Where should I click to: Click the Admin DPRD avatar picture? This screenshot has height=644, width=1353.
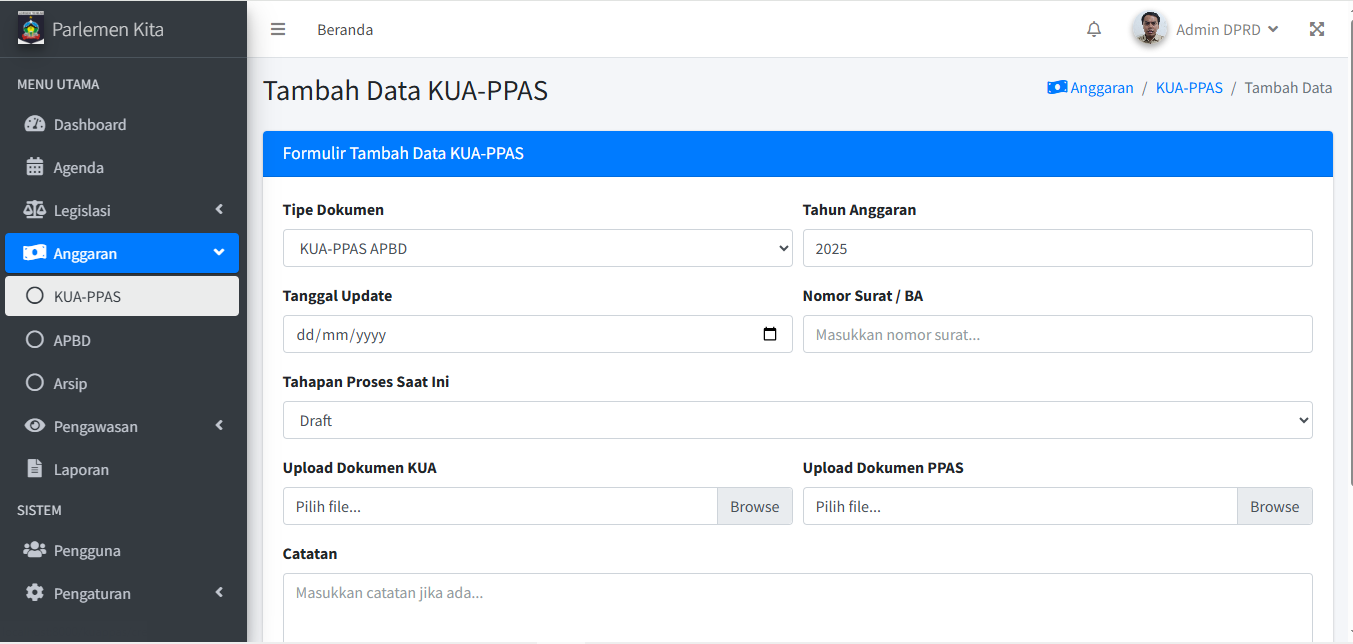1150,29
